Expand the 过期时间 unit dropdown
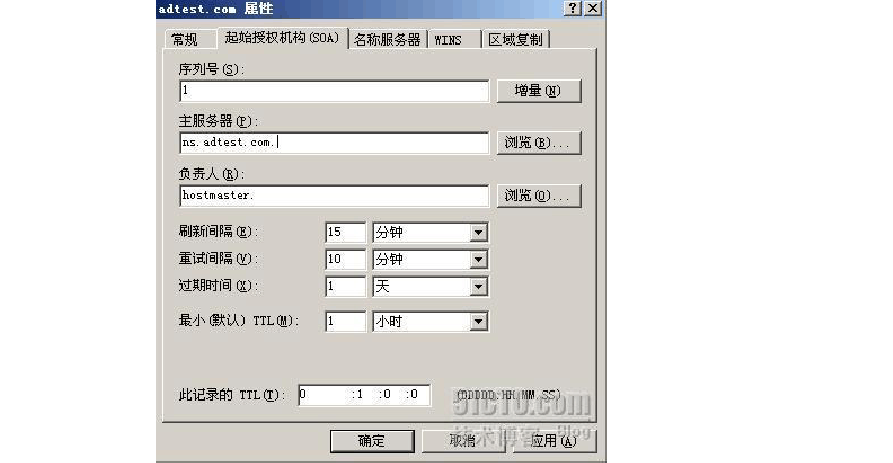893x463 pixels. (x=478, y=286)
